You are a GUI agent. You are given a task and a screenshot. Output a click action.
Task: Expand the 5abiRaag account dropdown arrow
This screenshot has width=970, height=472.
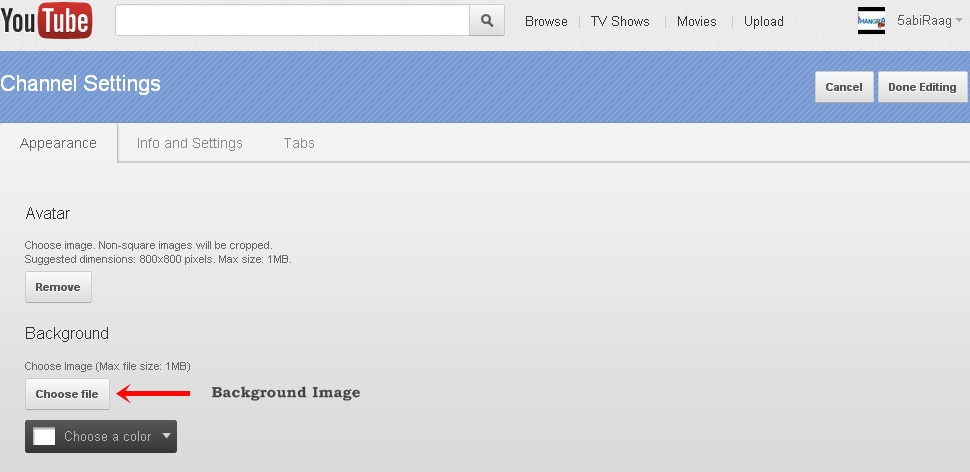pyautogui.click(x=959, y=20)
